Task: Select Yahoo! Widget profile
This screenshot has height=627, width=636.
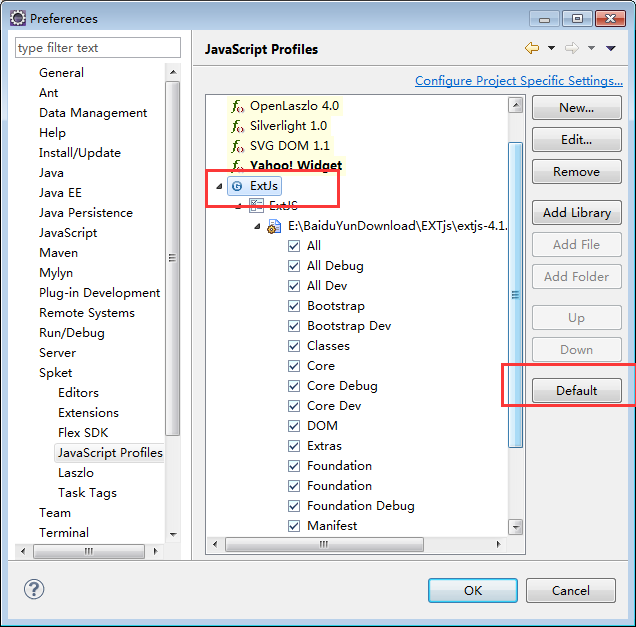Action: point(296,165)
